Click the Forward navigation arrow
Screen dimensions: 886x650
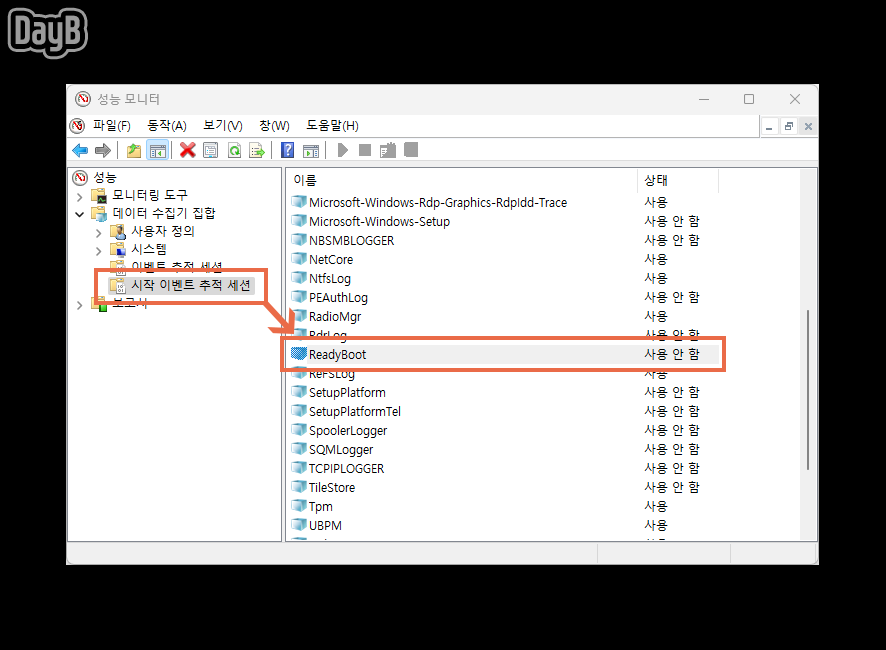[104, 150]
